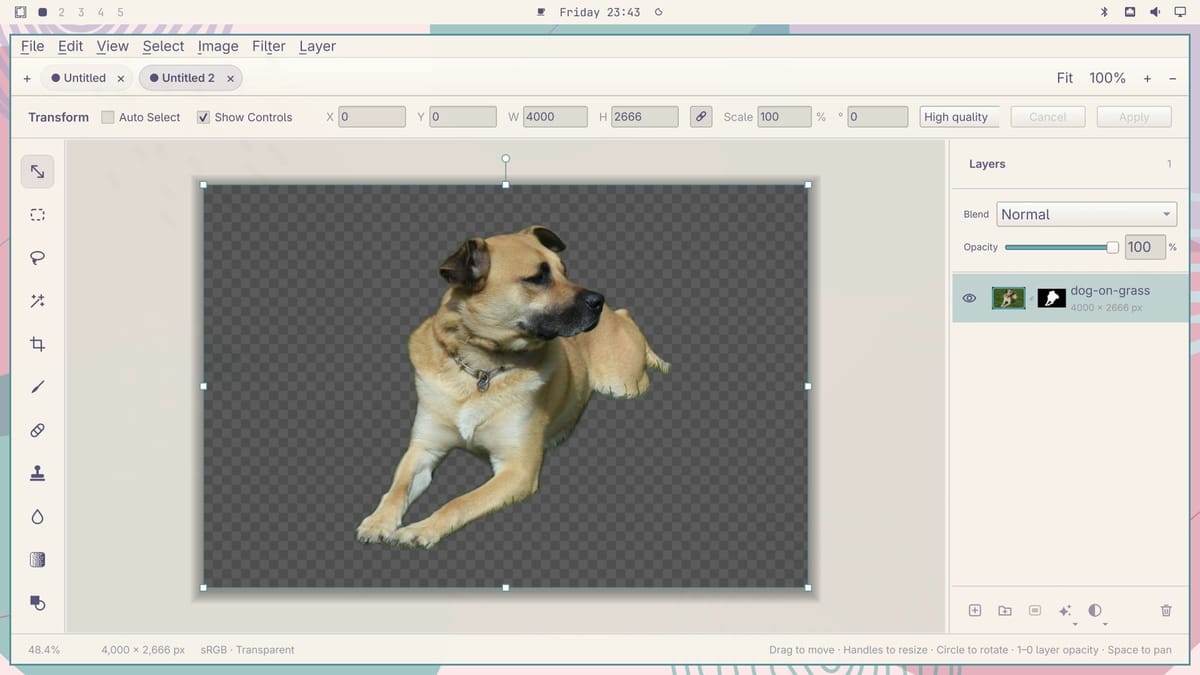Screen dimensions: 1200x675
Task: Delete layer with the trash icon
Action: pyautogui.click(x=1166, y=610)
